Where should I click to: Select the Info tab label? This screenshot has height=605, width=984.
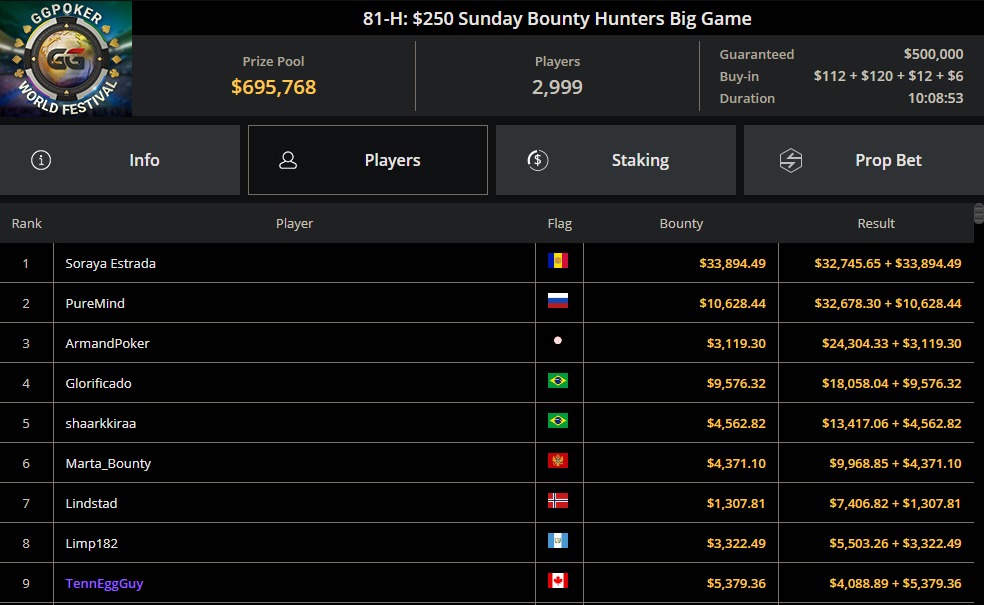pos(144,160)
